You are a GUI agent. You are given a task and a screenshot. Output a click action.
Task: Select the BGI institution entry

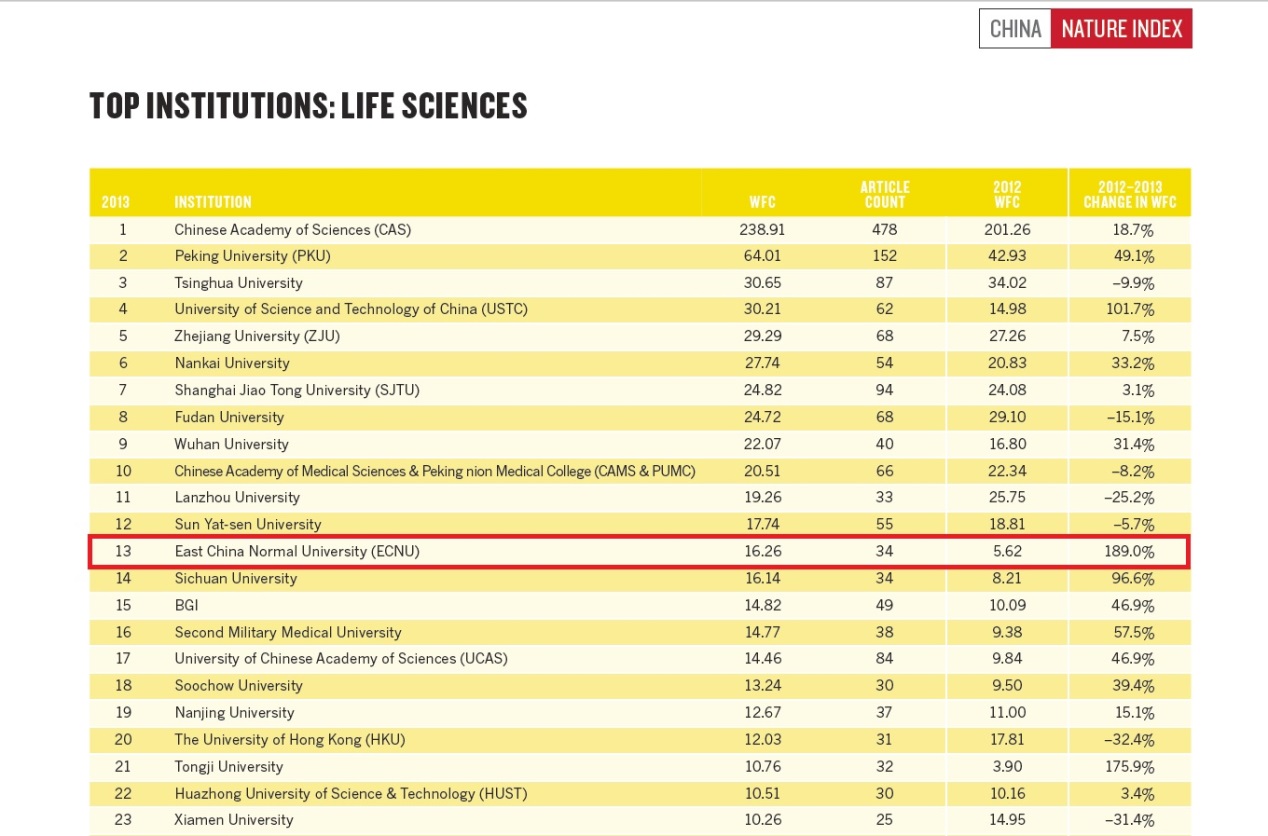point(186,605)
